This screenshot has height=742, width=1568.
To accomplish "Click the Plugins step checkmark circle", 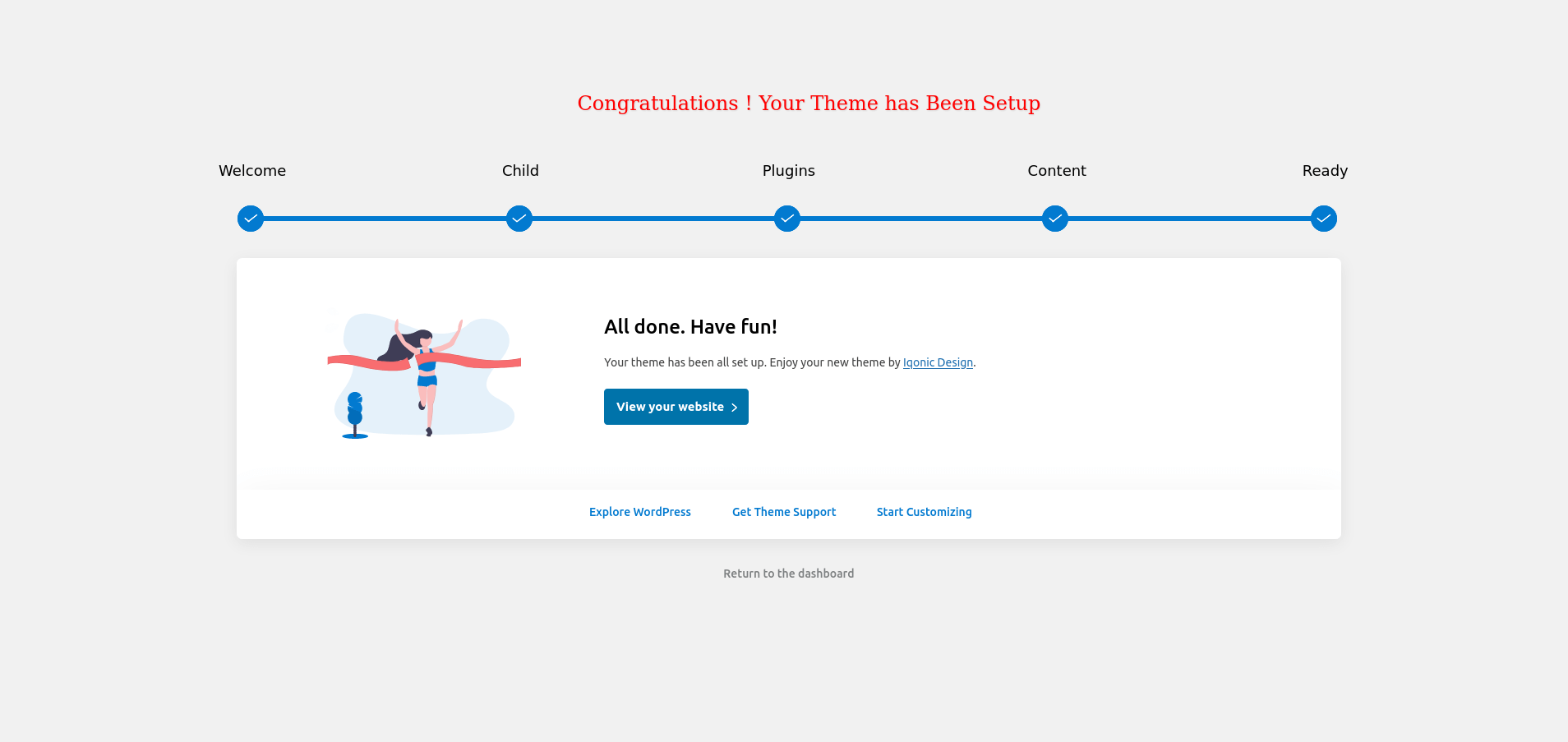I will 787,219.
